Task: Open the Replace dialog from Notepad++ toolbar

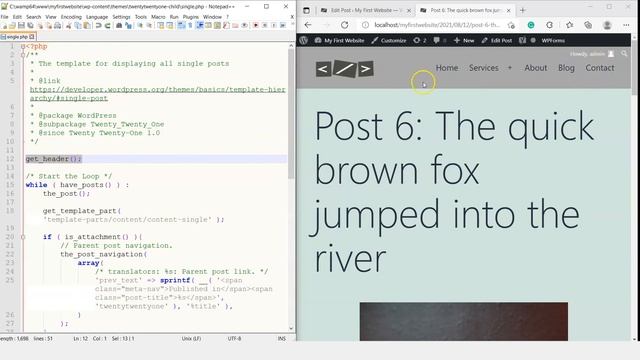Action: pyautogui.click(x=128, y=25)
